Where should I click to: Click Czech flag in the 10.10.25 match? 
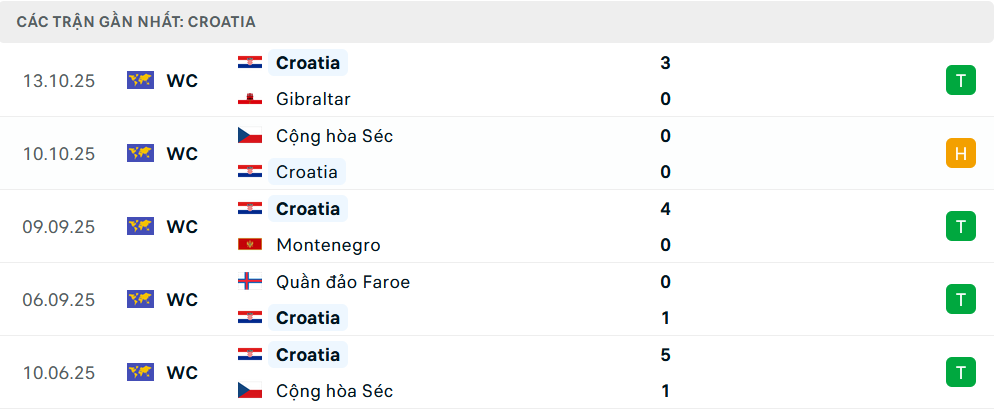point(249,136)
